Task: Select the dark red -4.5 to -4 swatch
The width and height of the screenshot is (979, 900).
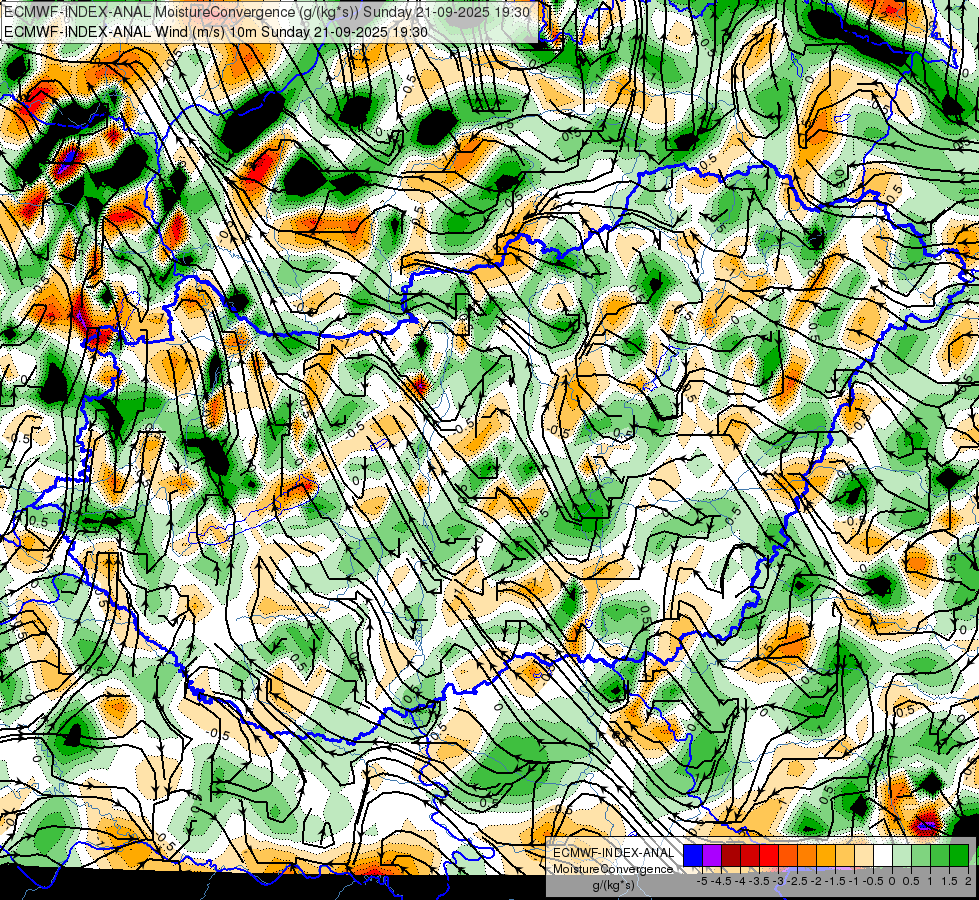Action: coord(731,856)
